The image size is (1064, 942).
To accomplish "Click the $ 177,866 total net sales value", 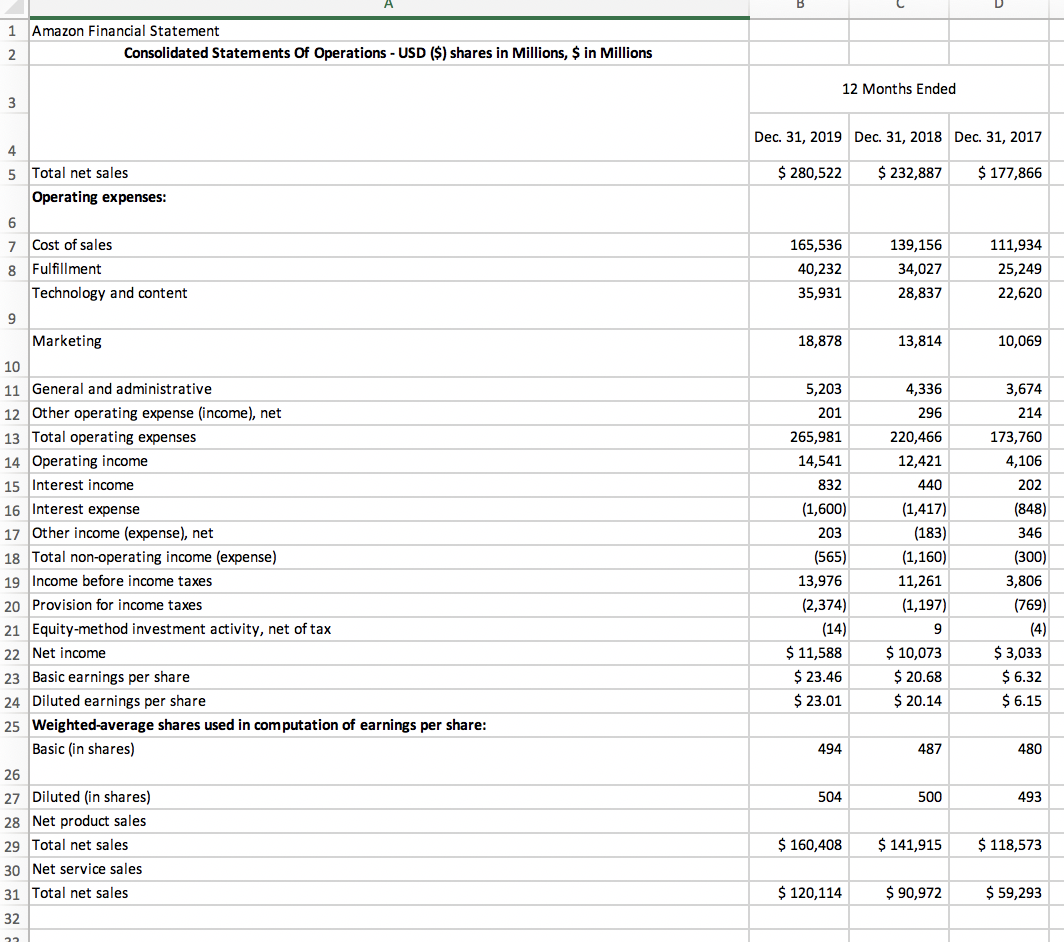I will click(x=1010, y=173).
